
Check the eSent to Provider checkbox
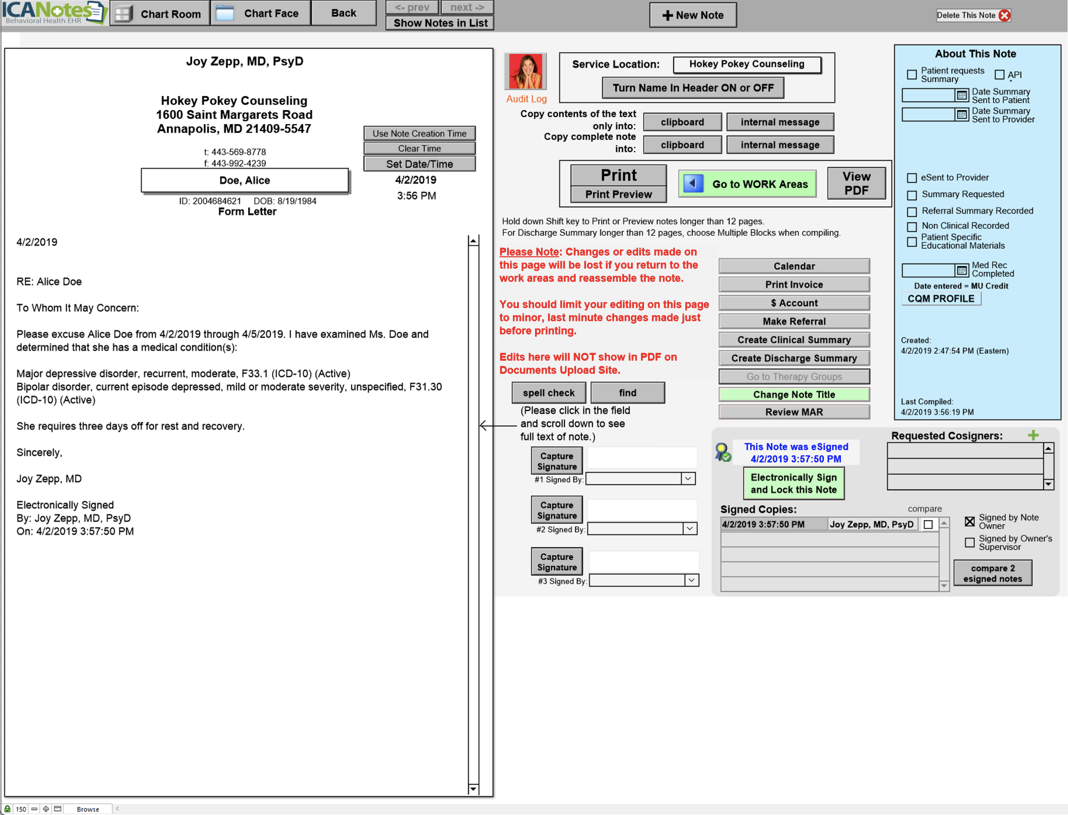click(x=912, y=178)
